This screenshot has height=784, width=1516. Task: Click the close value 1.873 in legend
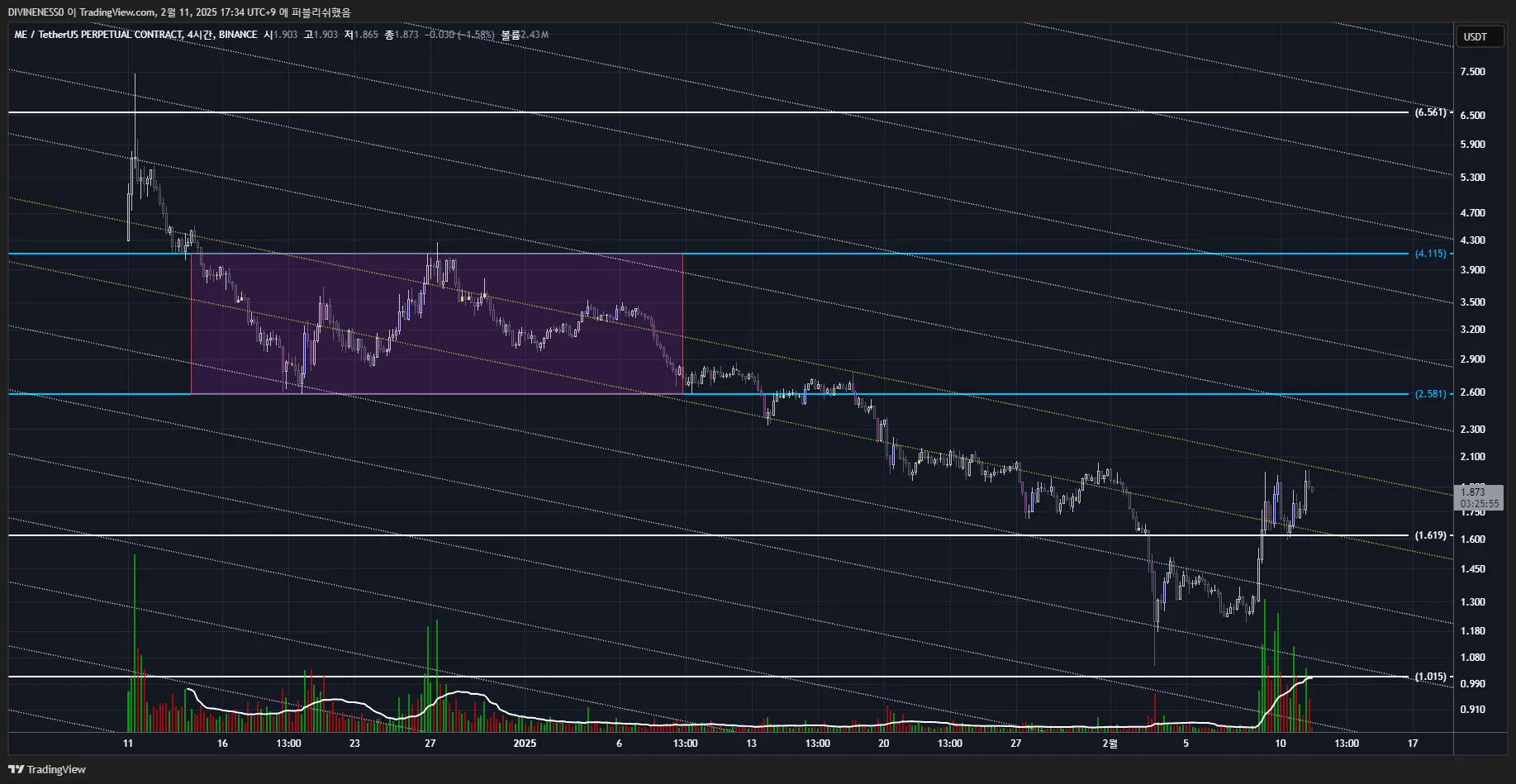[x=406, y=35]
